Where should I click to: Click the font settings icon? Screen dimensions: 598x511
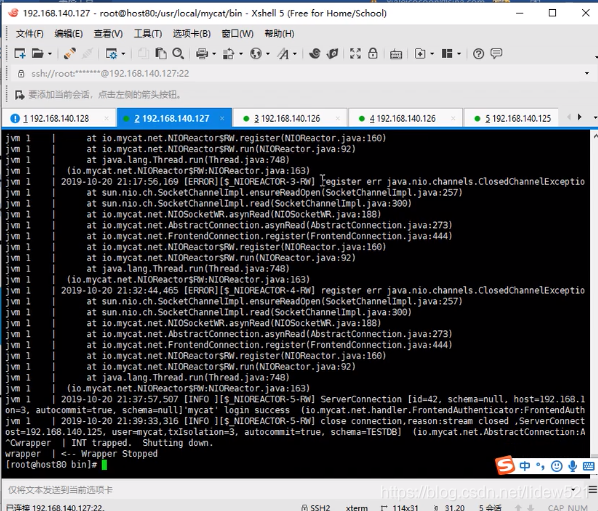pyautogui.click(x=283, y=54)
